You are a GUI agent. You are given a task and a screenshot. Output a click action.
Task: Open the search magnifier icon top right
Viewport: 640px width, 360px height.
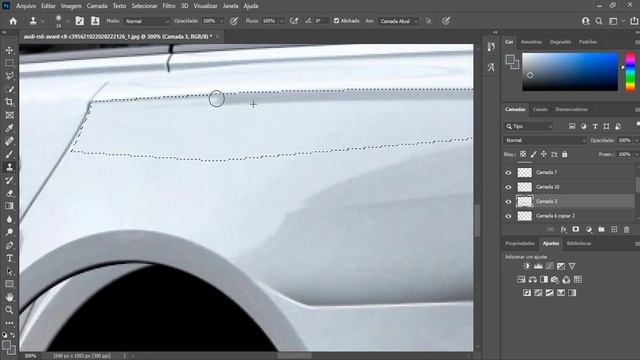pyautogui.click(x=599, y=21)
